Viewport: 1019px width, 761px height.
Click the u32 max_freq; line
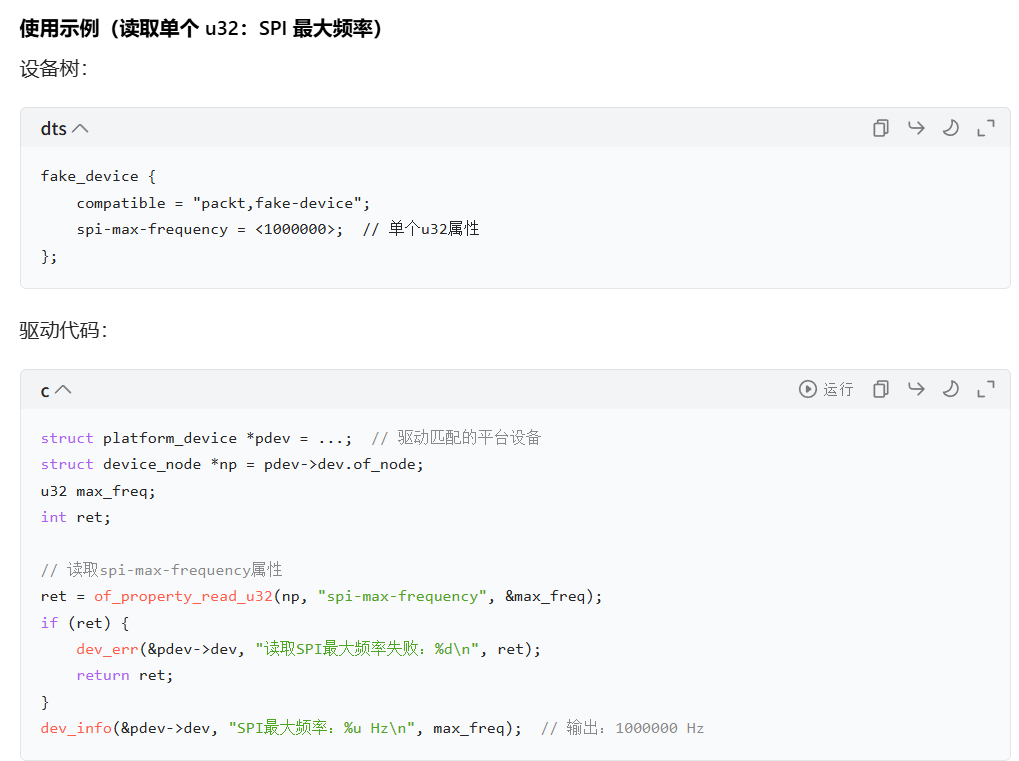coord(98,491)
